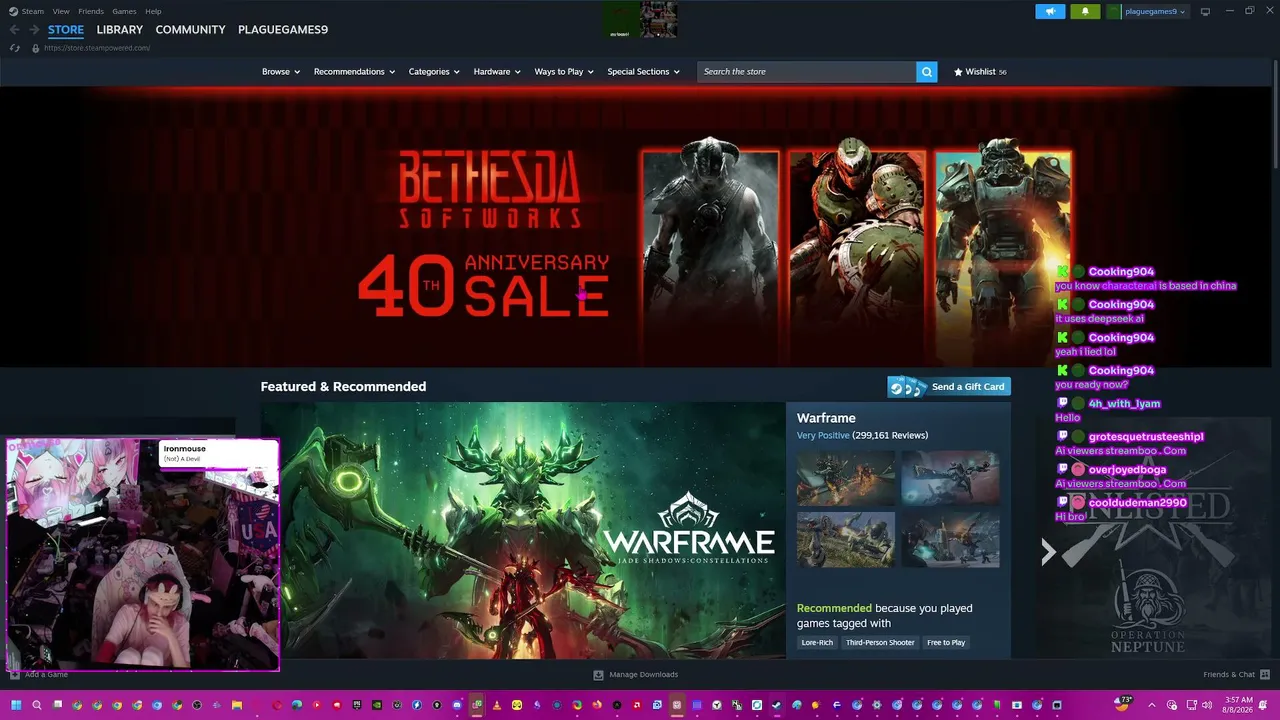Open the blue announcements megaphone button
The image size is (1280, 720).
click(x=1050, y=12)
